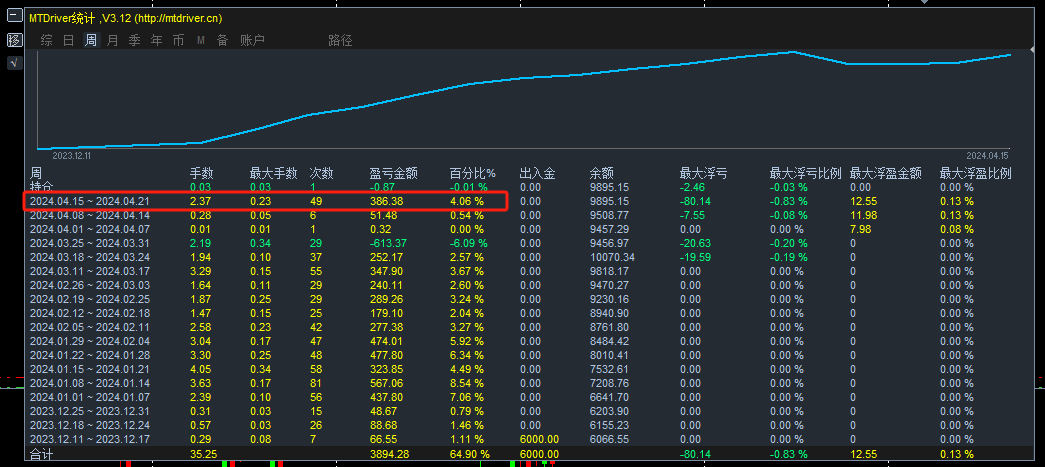The image size is (1045, 467).
Task: Open the 路径 path tab
Action: 341,41
